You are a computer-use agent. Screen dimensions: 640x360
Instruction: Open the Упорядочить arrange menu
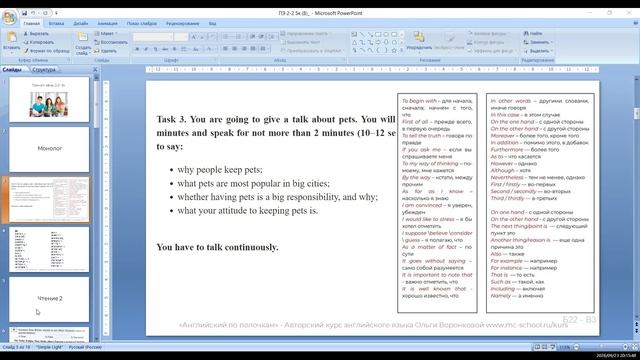pyautogui.click(x=419, y=42)
